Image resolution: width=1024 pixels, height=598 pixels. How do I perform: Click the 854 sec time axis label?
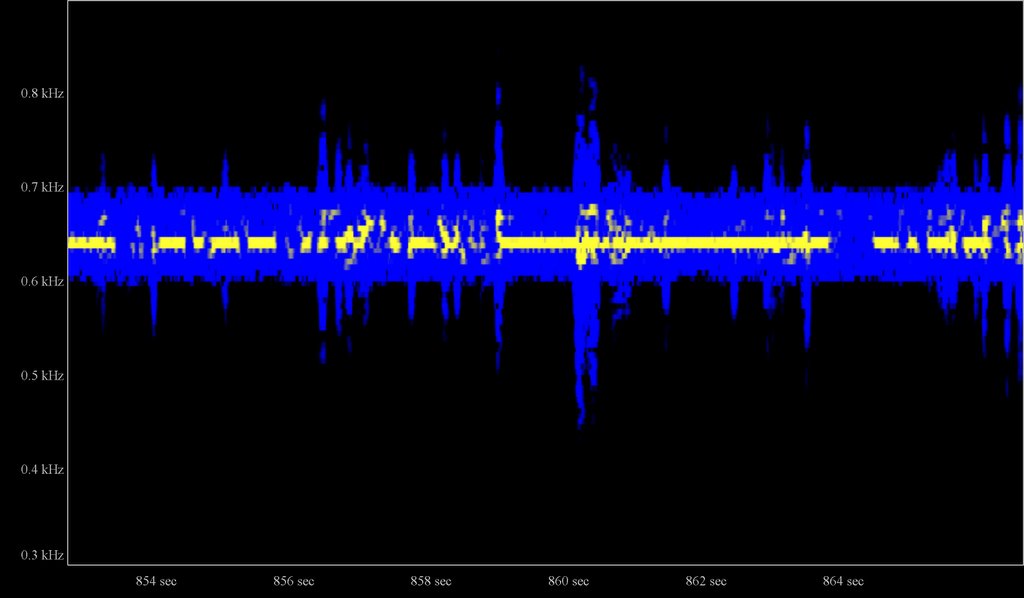tap(156, 581)
